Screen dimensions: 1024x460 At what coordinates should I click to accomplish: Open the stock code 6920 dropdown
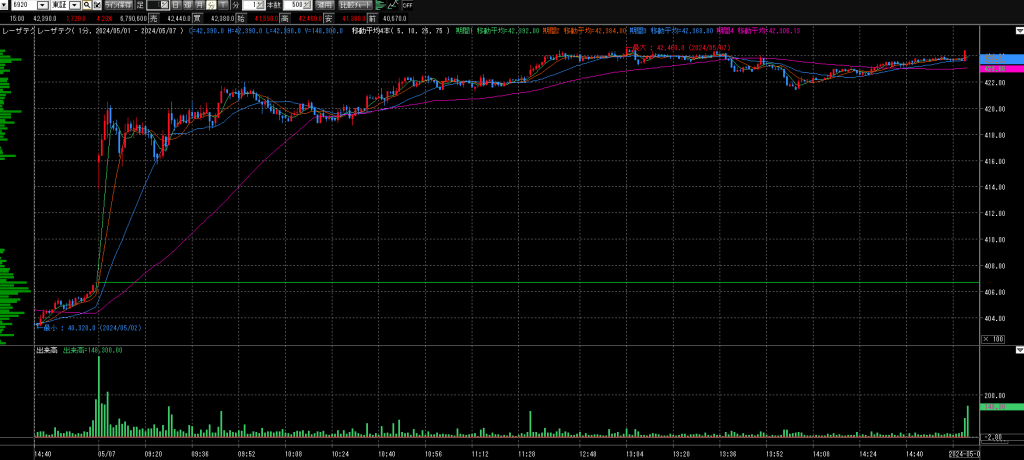[42, 5]
